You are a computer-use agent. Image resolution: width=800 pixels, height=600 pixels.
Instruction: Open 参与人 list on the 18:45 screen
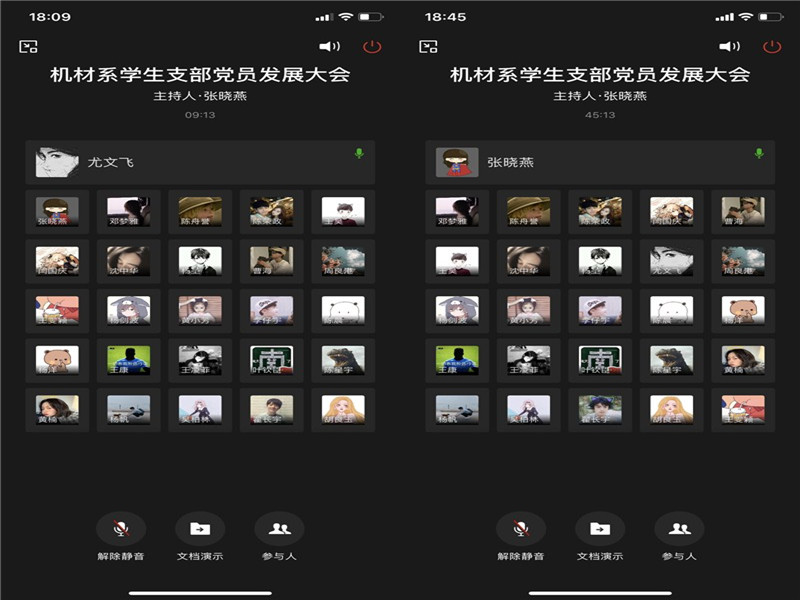(679, 529)
